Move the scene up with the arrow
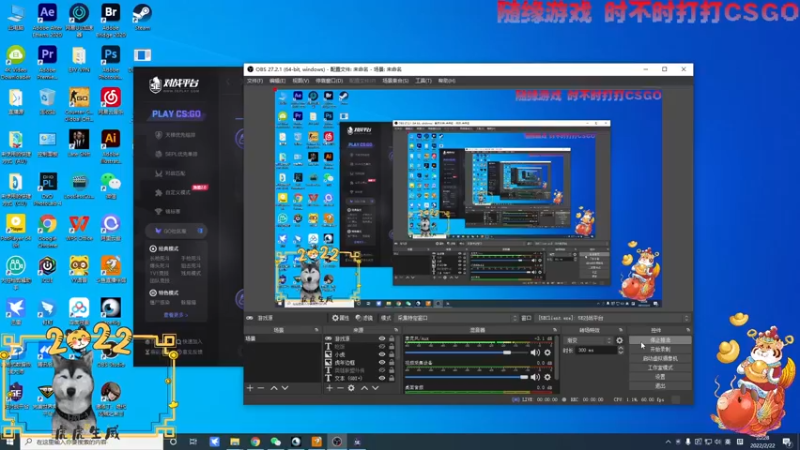The height and width of the screenshot is (450, 800). tap(274, 388)
